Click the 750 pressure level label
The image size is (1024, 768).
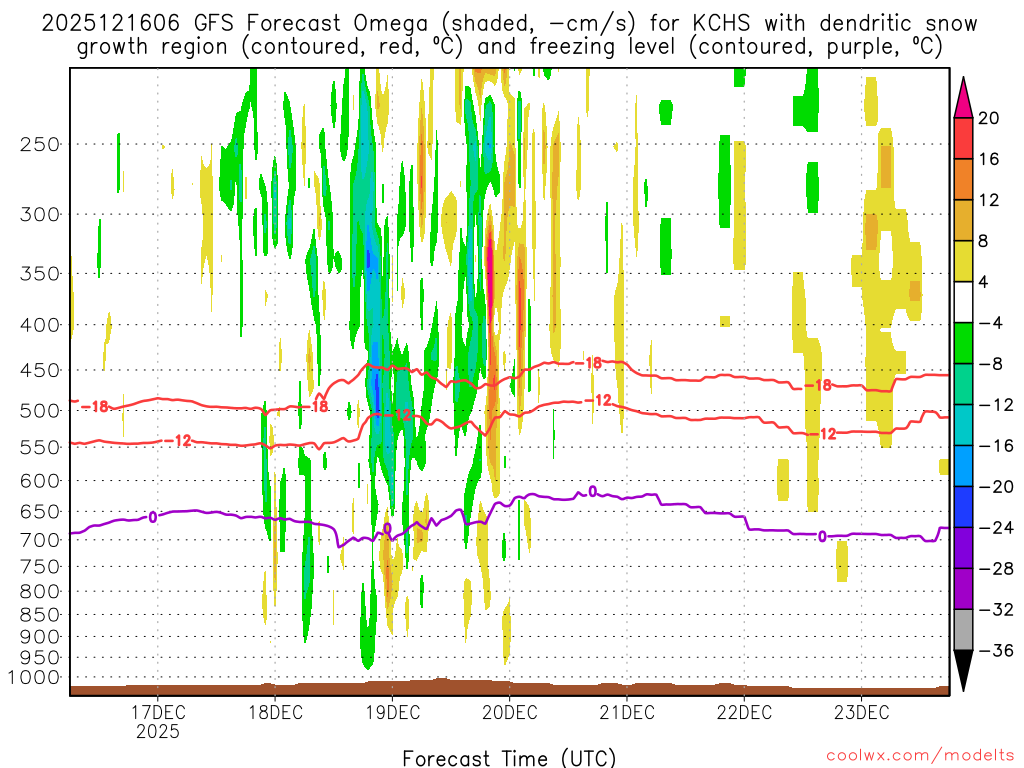[x=40, y=566]
